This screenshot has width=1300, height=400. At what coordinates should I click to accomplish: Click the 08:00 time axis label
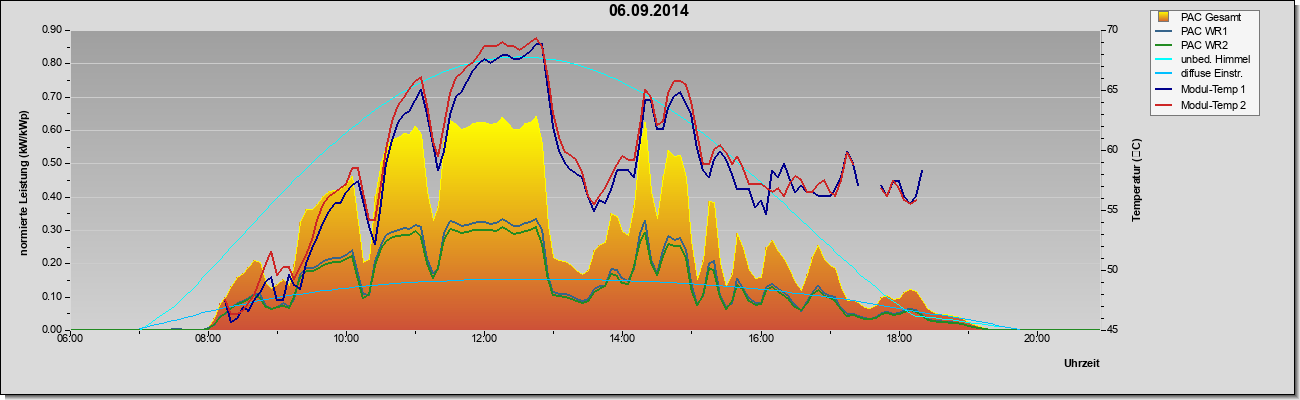[x=208, y=338]
